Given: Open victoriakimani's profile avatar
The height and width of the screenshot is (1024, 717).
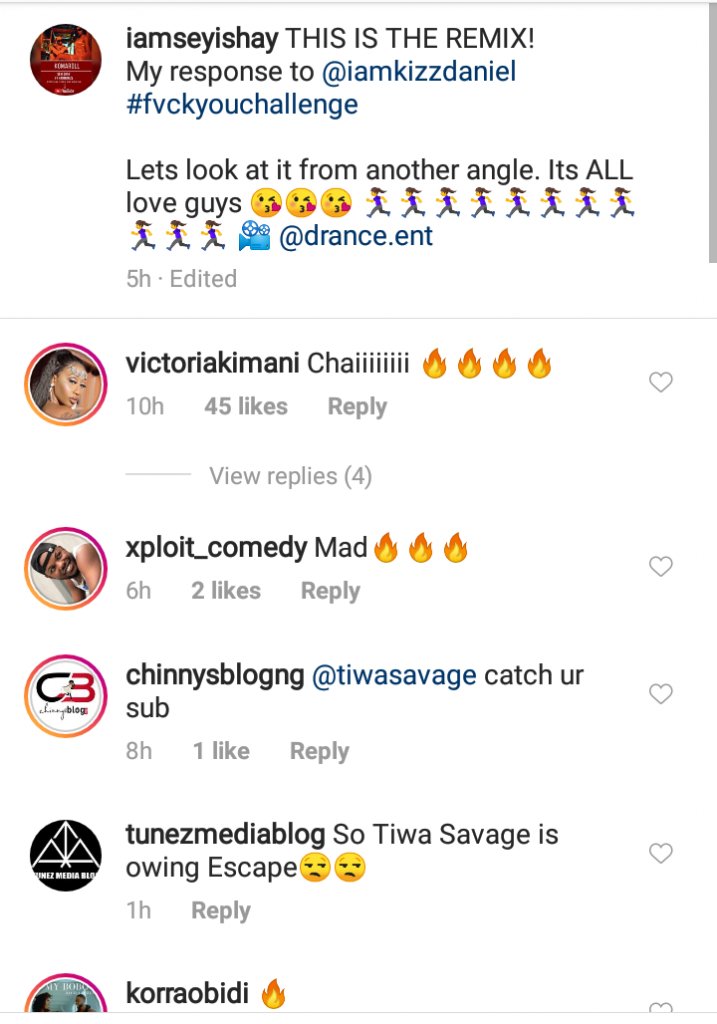Looking at the screenshot, I should tap(64, 385).
